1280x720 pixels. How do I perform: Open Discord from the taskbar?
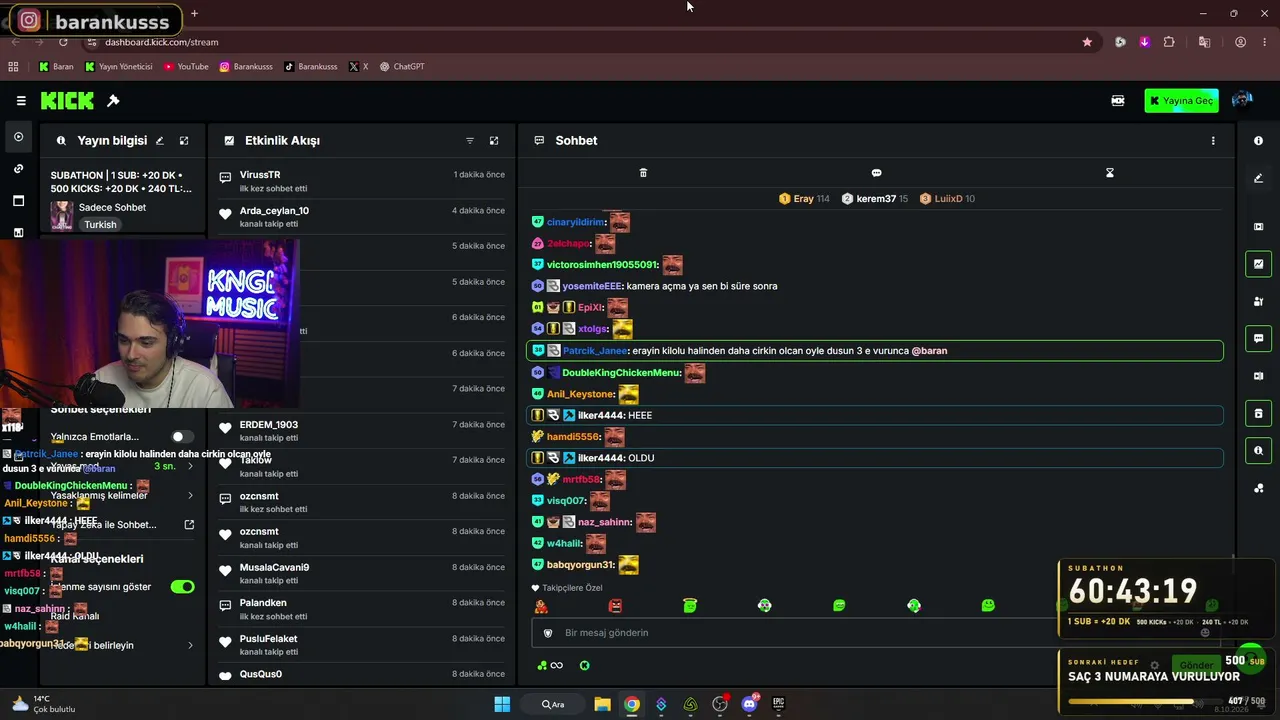[x=749, y=704]
